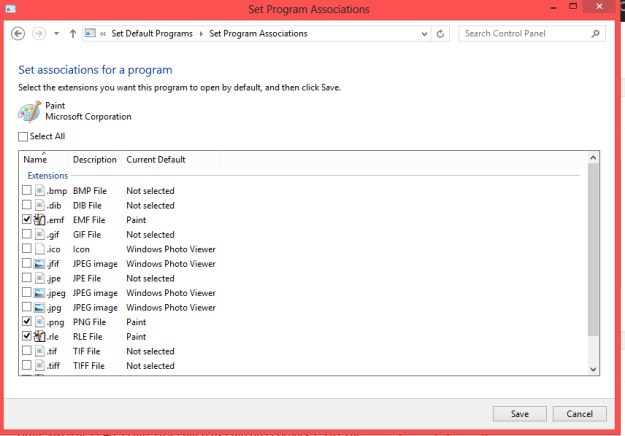Screen dimensions: 625x436
Task: Sort by the Description column header
Action: (x=95, y=159)
